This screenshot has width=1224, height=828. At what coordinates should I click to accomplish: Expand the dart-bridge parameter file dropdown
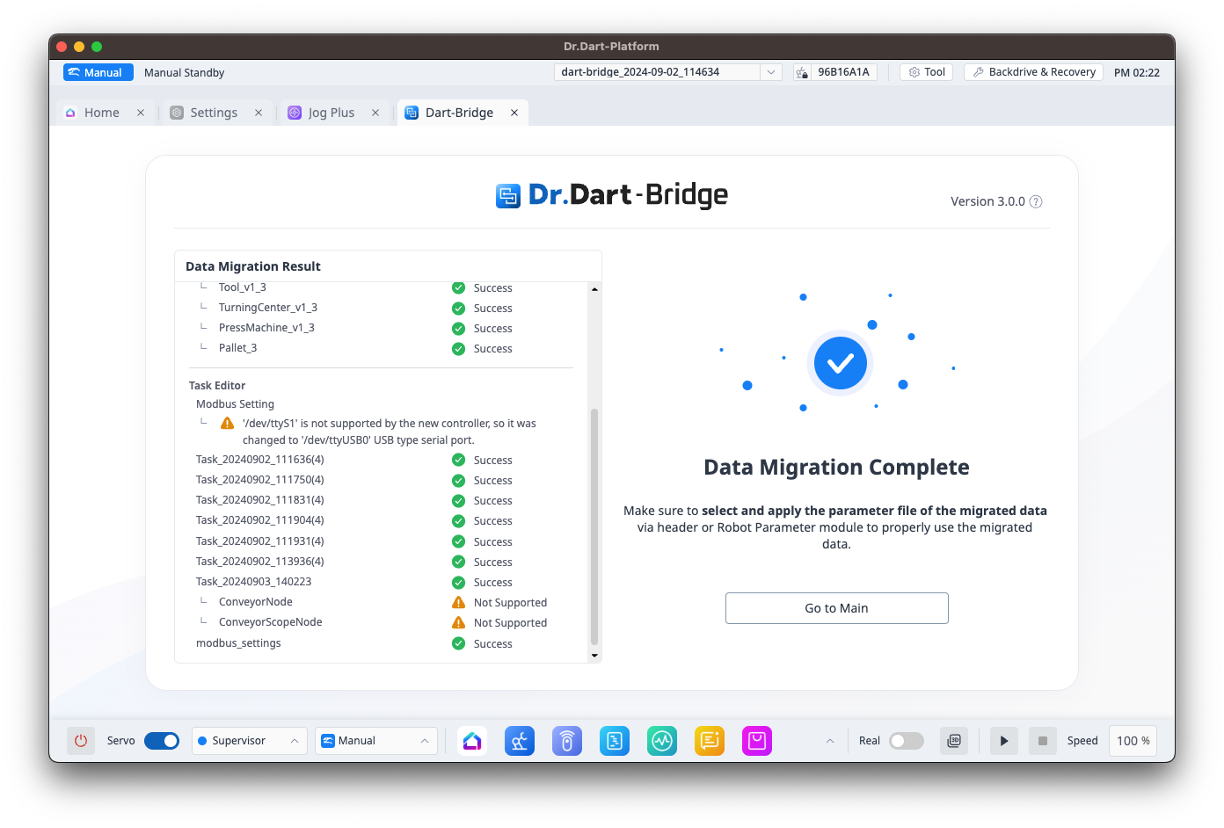pyautogui.click(x=770, y=72)
